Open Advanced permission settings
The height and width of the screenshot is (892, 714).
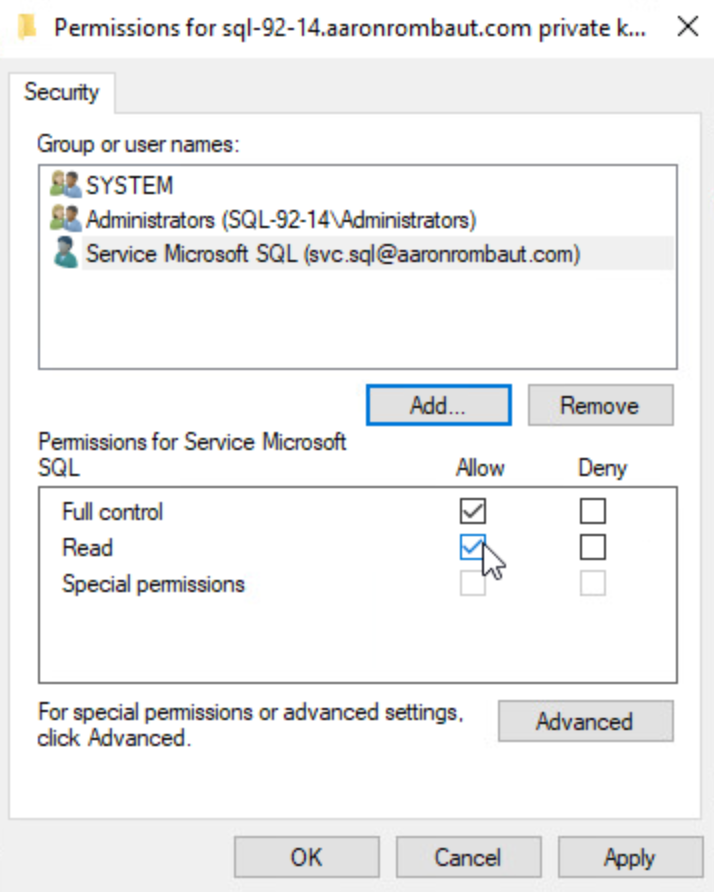click(584, 722)
